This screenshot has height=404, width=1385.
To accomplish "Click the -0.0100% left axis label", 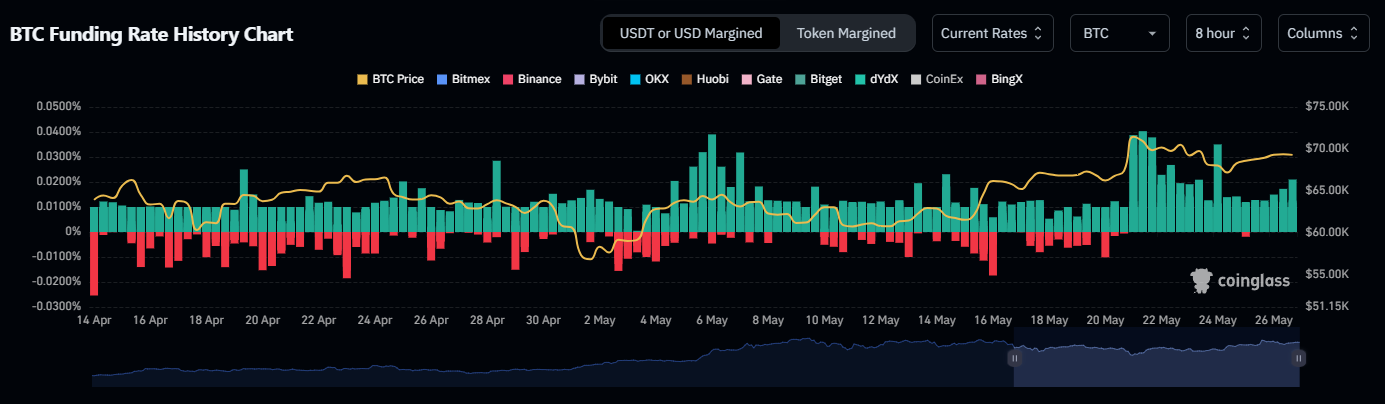I will pyautogui.click(x=56, y=256).
